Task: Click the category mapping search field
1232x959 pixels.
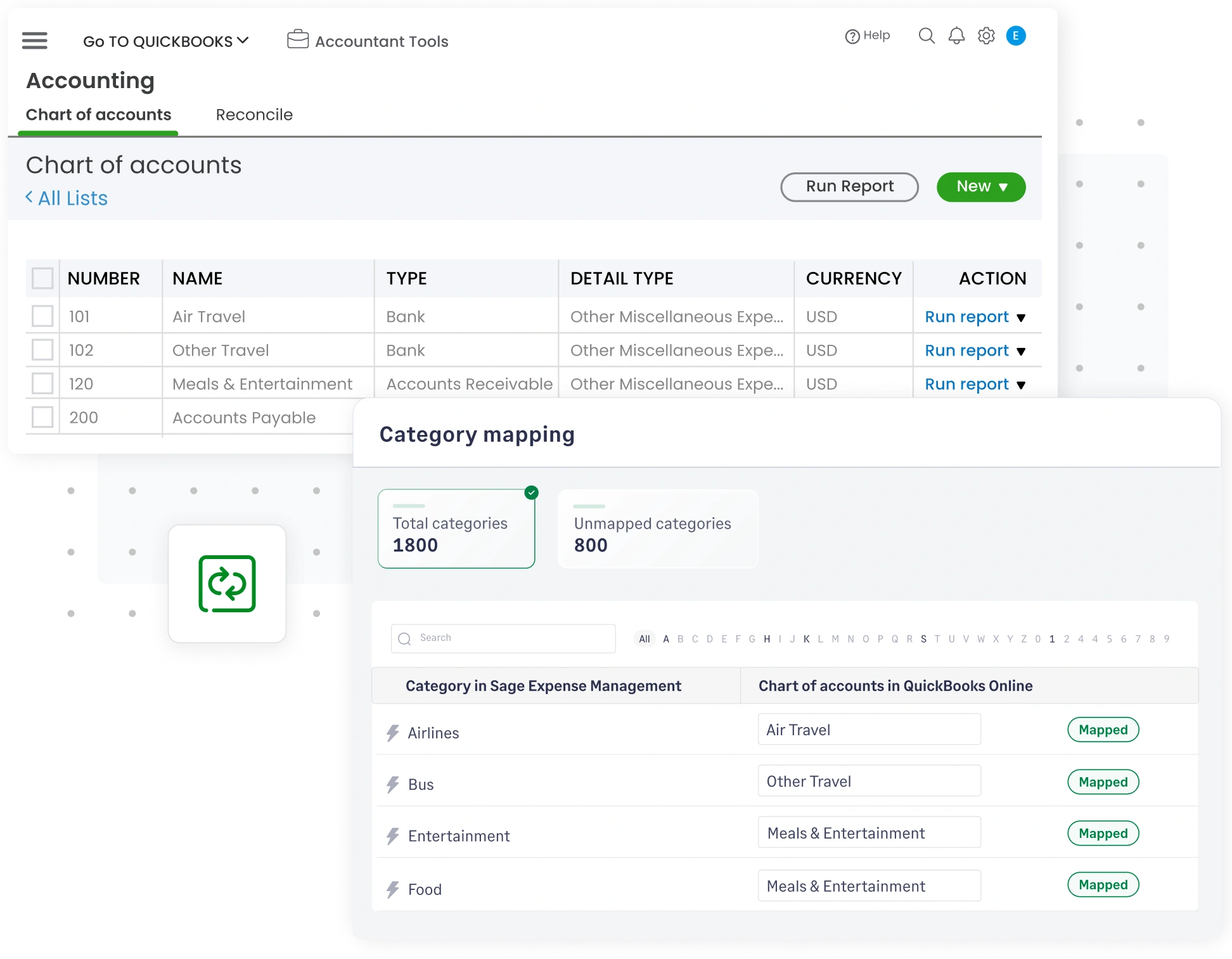Action: pos(503,638)
